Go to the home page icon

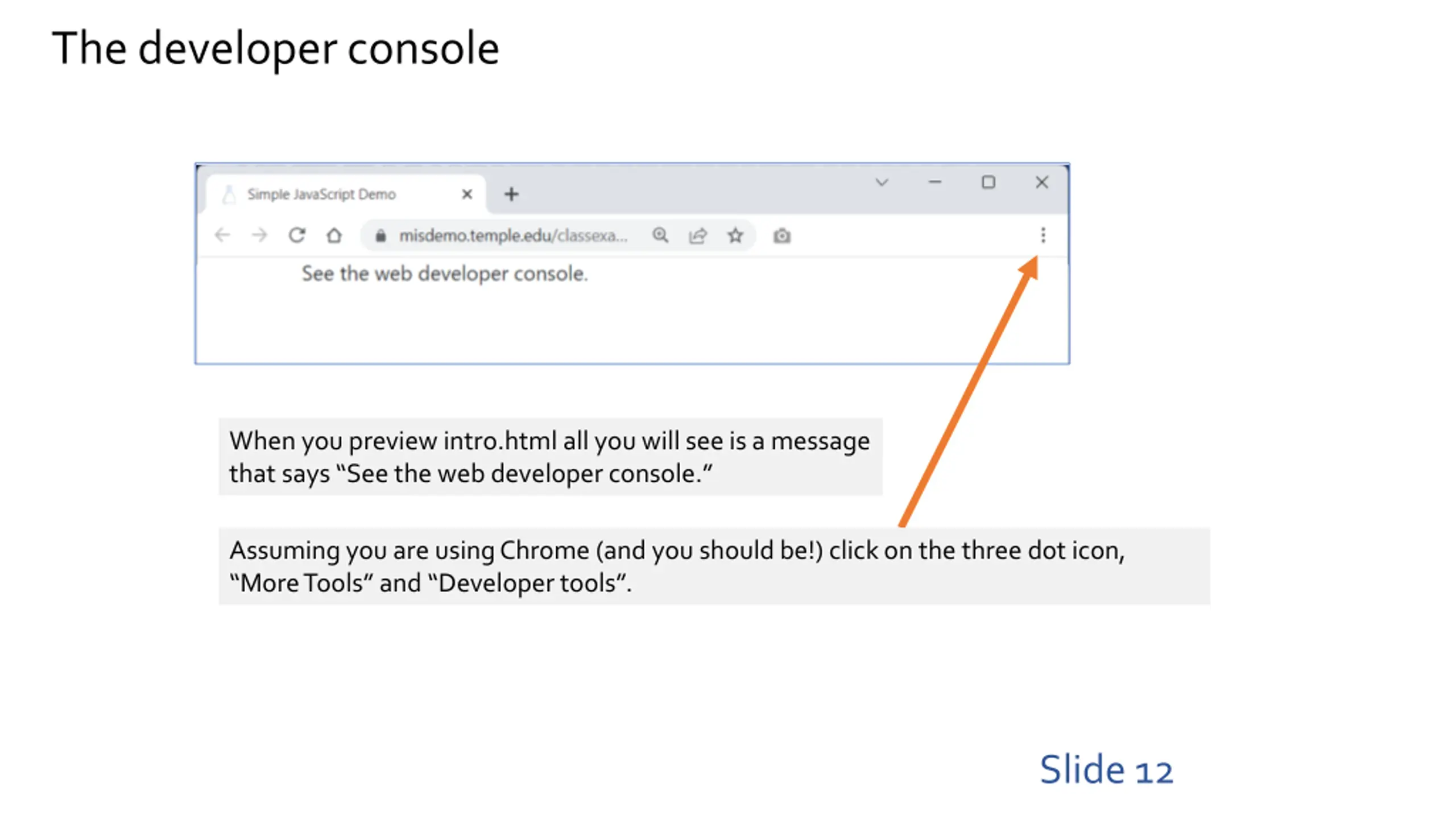pos(334,235)
